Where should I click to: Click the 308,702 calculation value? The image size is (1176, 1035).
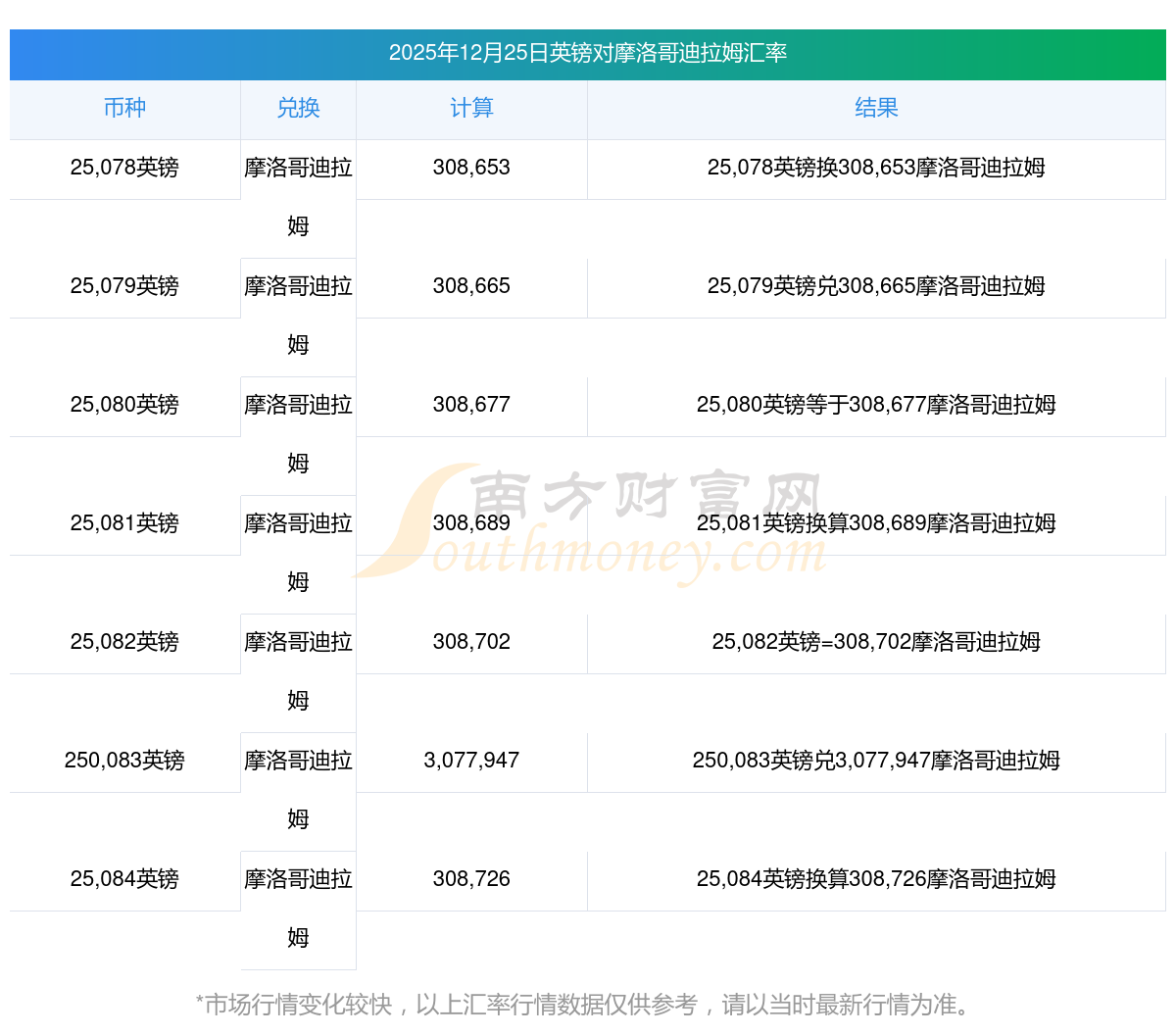pos(471,642)
